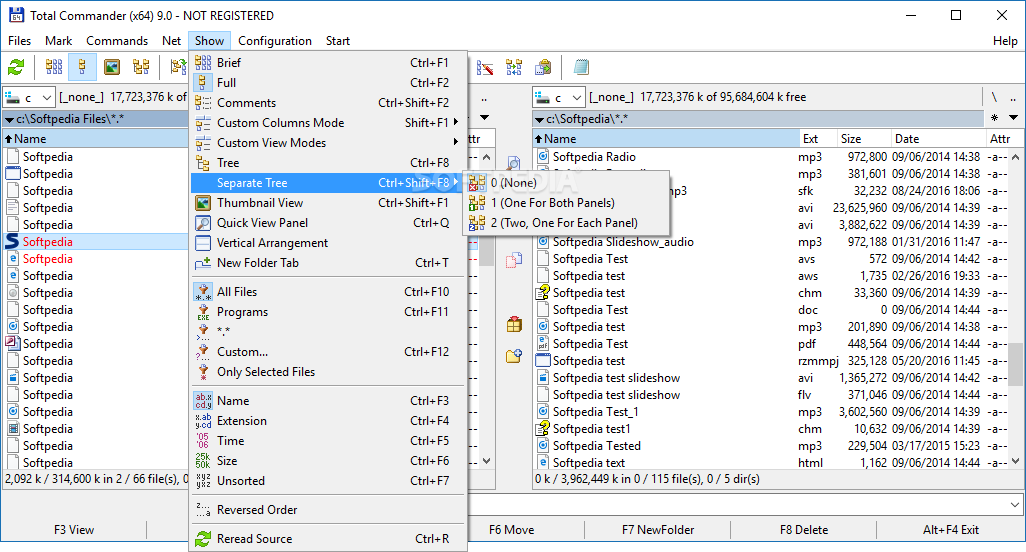Show All Files filter
This screenshot has height=552, width=1026.
click(x=329, y=292)
